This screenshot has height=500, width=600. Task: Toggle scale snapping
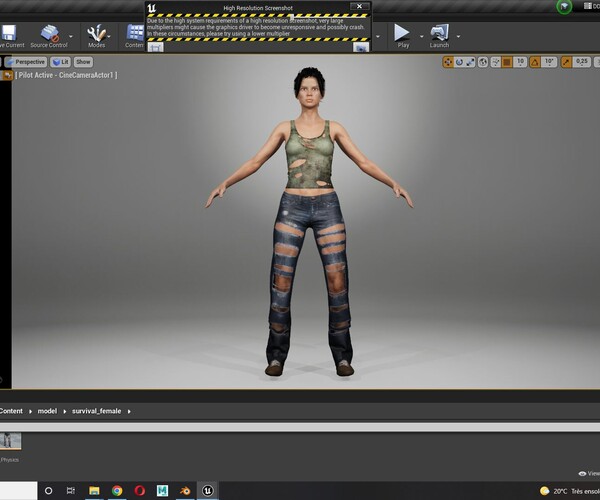566,62
